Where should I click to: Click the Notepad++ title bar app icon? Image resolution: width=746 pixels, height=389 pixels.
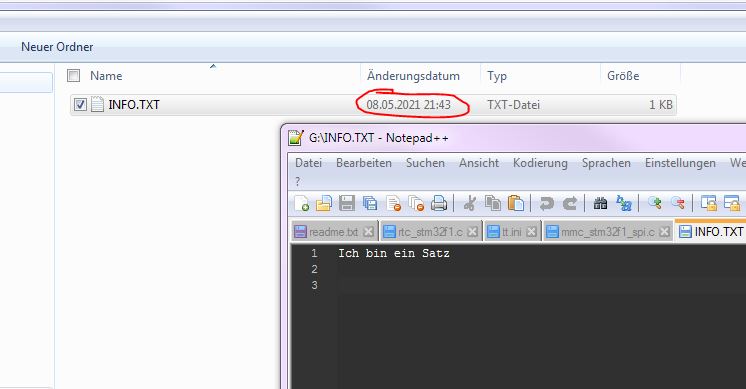(295, 137)
